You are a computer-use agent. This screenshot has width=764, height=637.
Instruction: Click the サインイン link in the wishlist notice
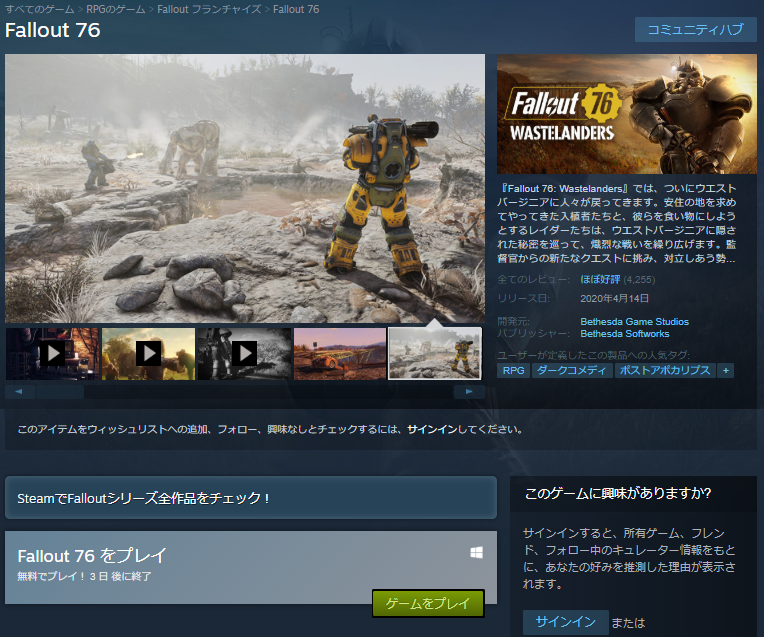pyautogui.click(x=432, y=429)
